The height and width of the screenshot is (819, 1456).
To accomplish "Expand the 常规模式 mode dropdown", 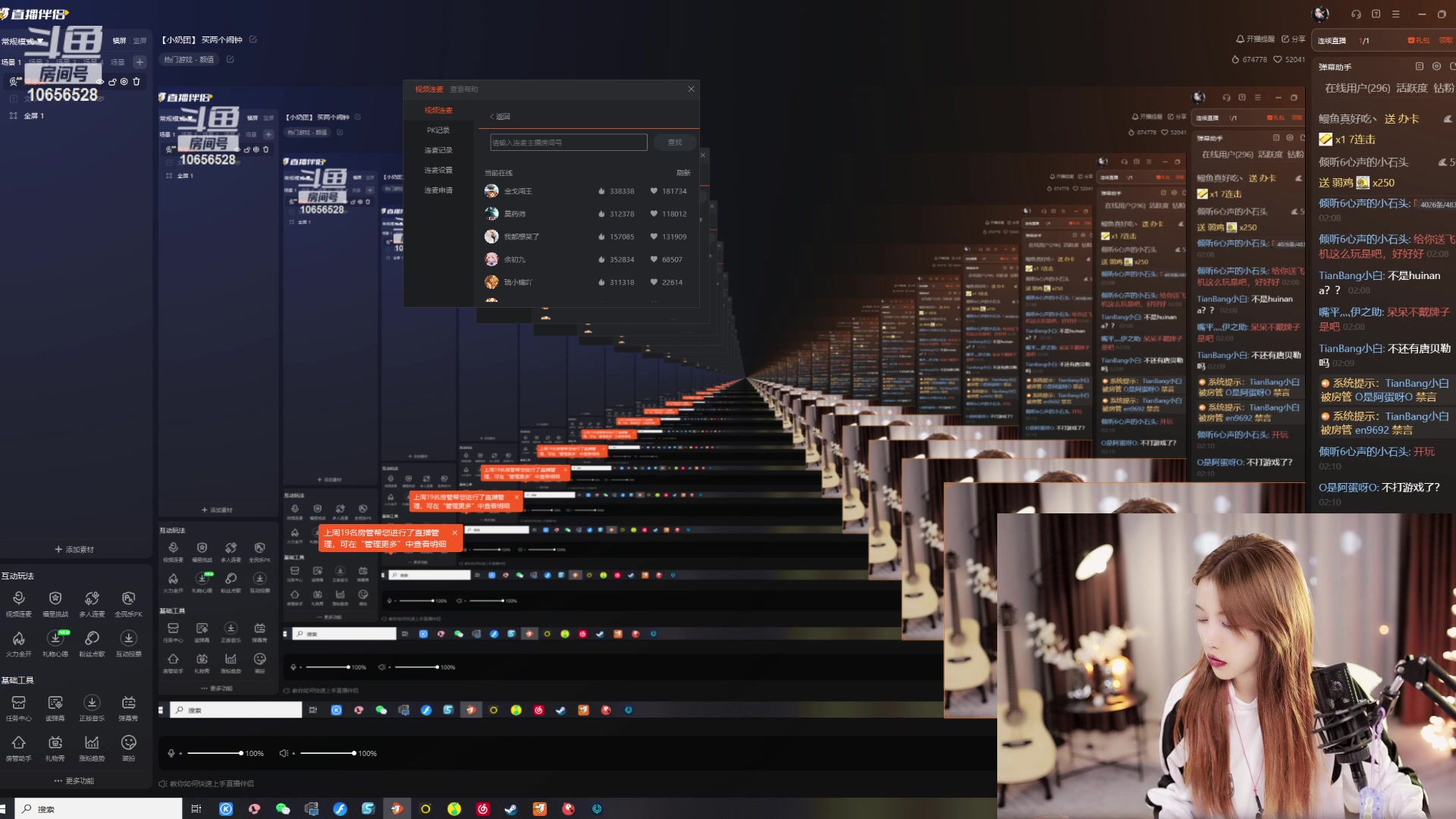I will (x=23, y=41).
